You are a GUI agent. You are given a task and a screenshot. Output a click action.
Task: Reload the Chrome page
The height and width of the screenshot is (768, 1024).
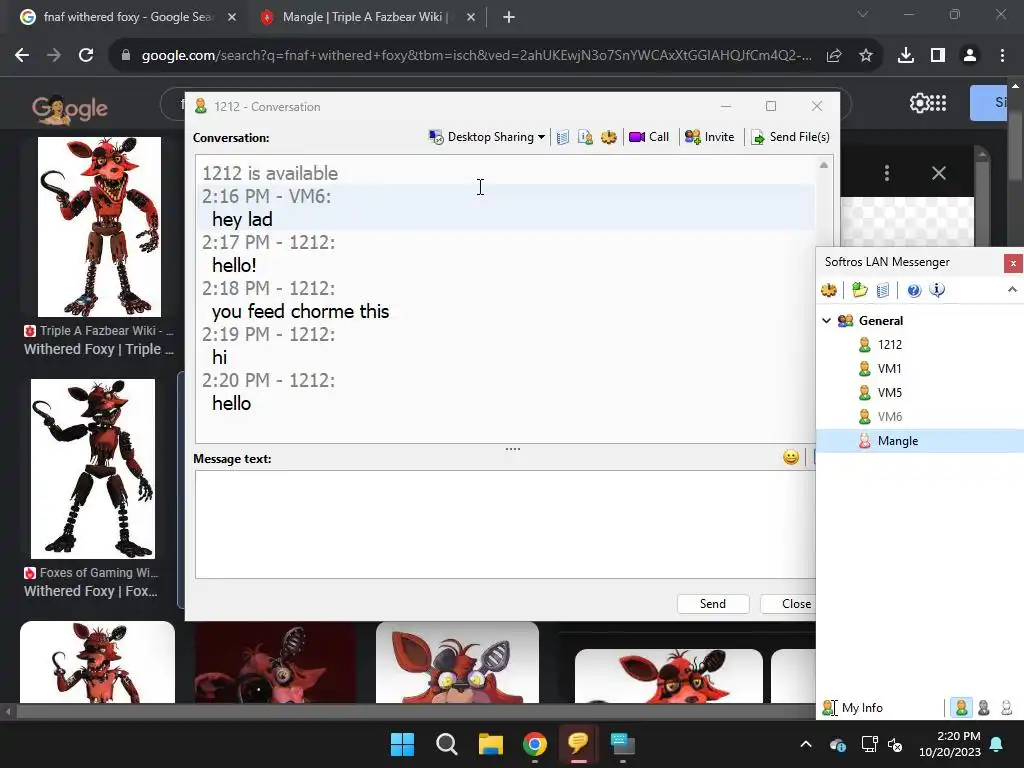click(86, 56)
